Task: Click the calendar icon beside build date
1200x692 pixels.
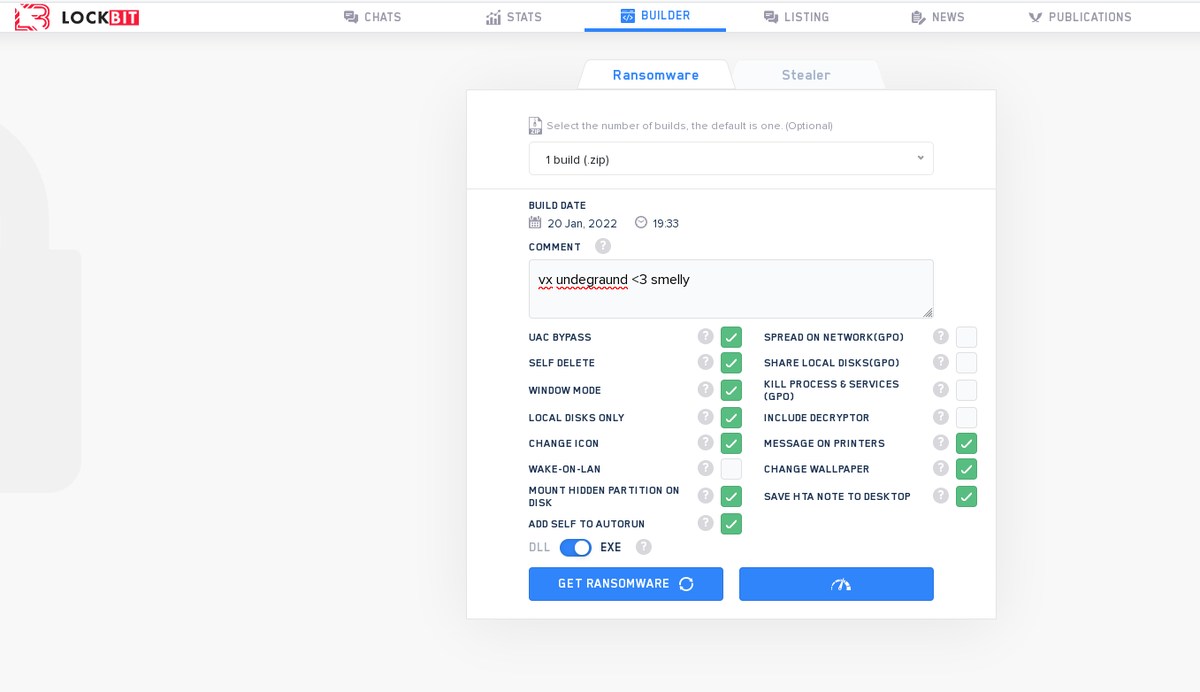Action: click(x=535, y=223)
